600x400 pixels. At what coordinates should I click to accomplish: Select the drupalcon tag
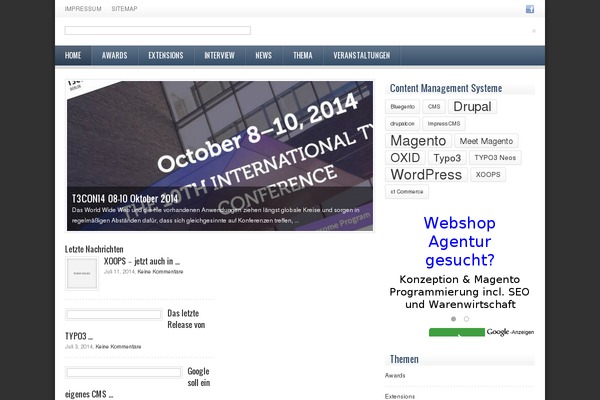click(x=402, y=124)
